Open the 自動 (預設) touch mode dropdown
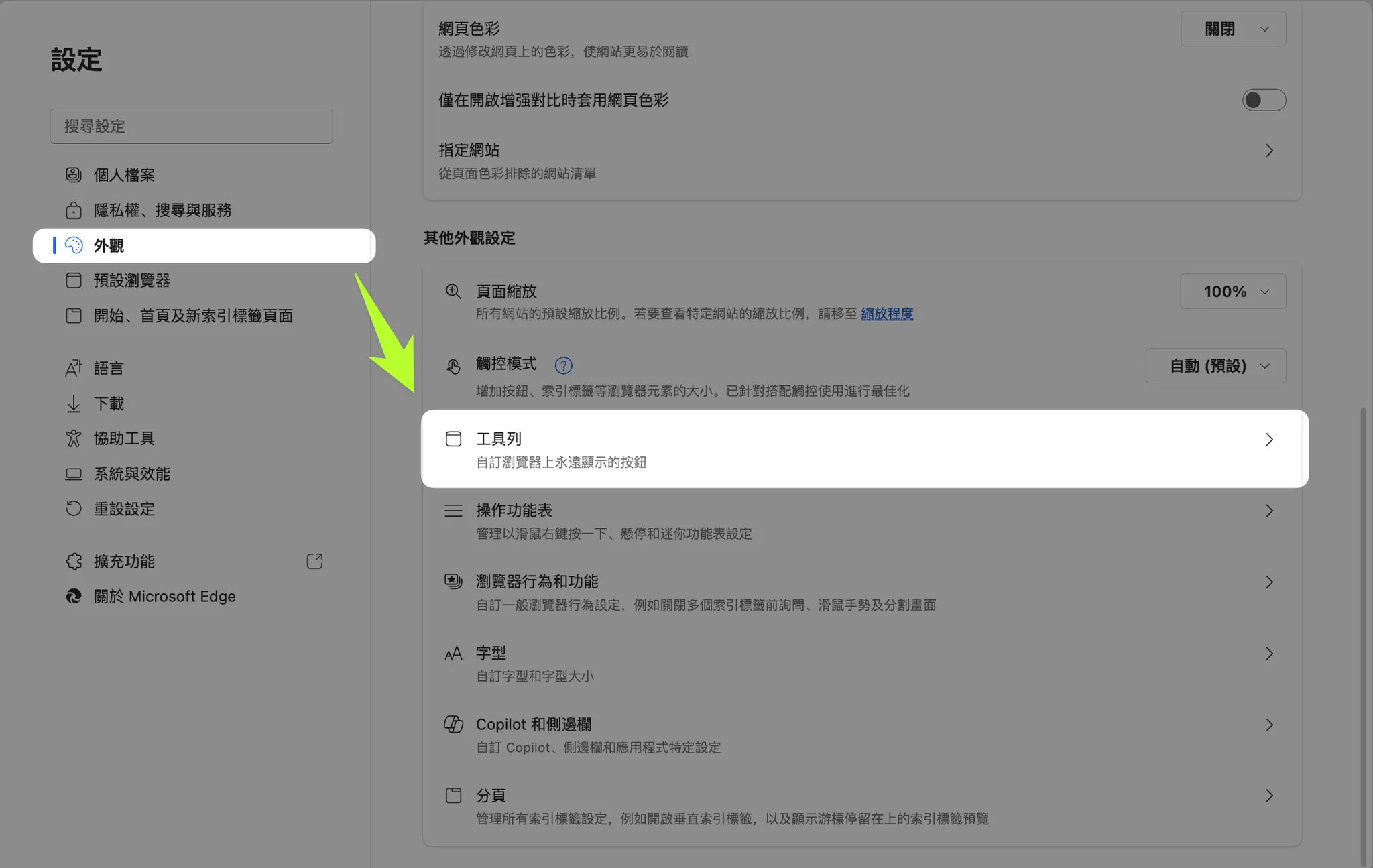The width and height of the screenshot is (1373, 868). click(x=1215, y=366)
